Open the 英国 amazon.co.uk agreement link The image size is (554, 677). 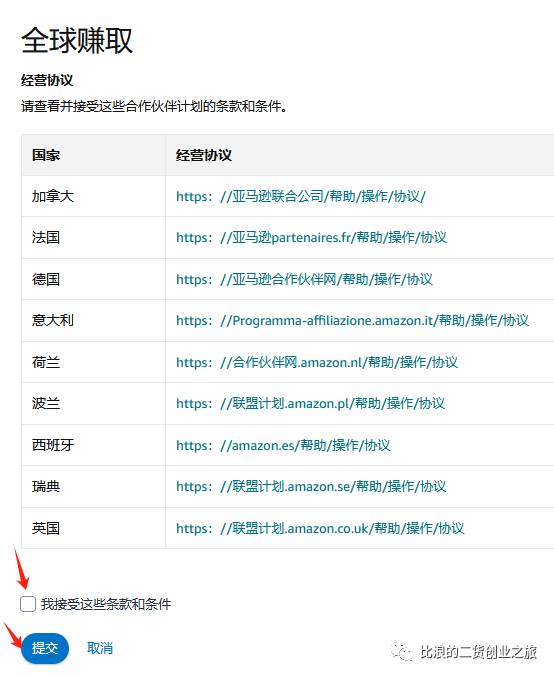click(320, 528)
